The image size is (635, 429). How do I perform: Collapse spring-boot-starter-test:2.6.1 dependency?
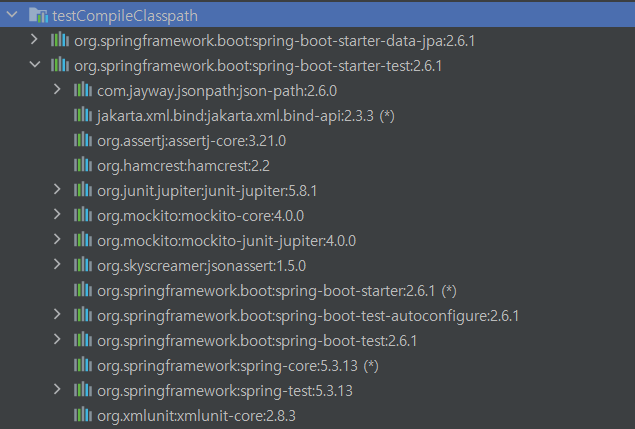[x=35, y=64]
